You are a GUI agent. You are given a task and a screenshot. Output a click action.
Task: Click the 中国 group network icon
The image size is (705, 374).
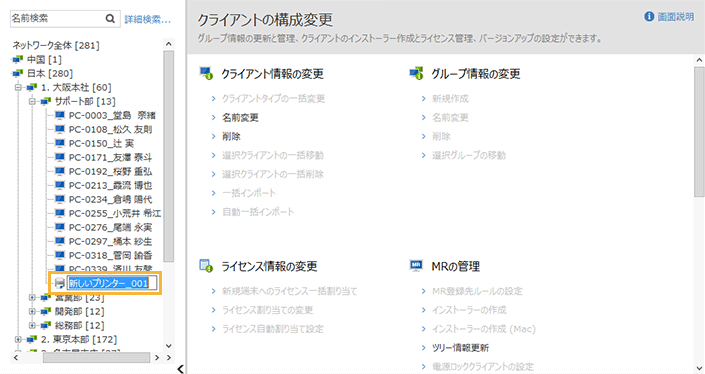click(18, 59)
